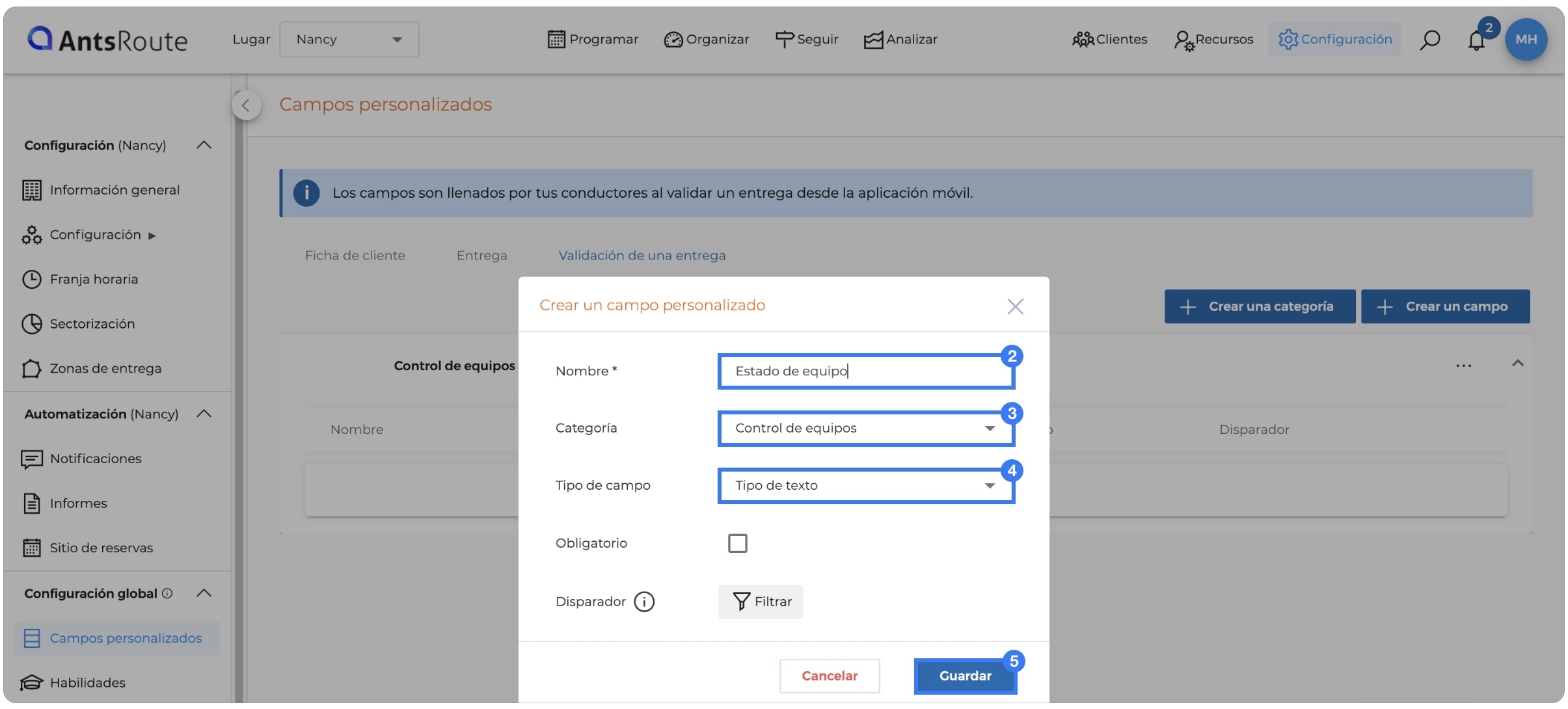This screenshot has width=1568, height=709.
Task: Go to Clientes section
Action: click(x=1110, y=39)
